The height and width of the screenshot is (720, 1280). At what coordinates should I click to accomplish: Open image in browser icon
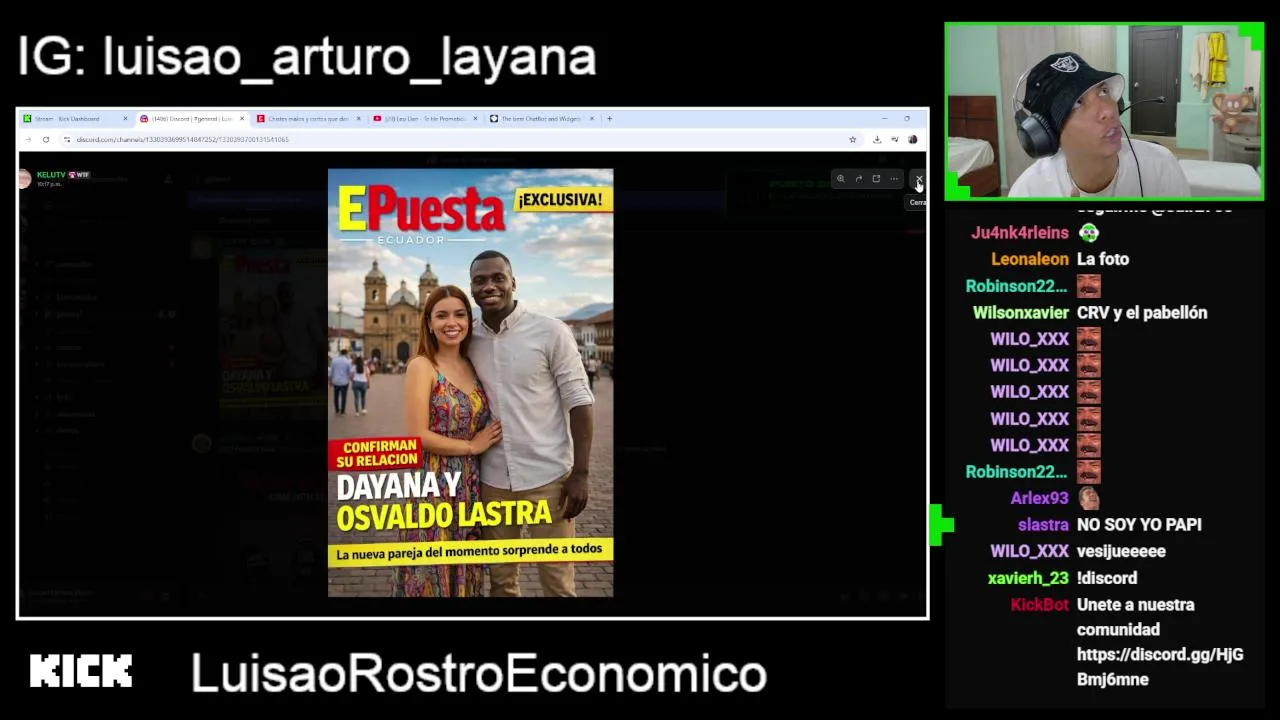coord(876,179)
